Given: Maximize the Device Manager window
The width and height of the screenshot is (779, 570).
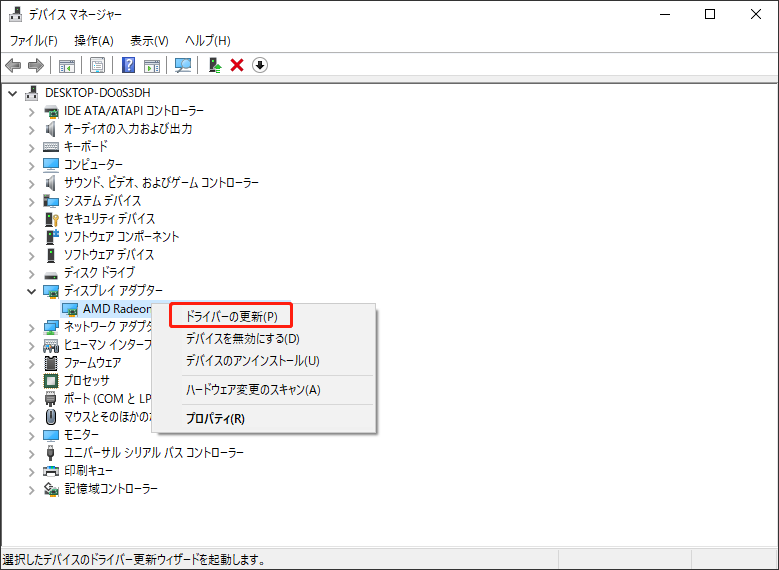Looking at the screenshot, I should (x=710, y=14).
